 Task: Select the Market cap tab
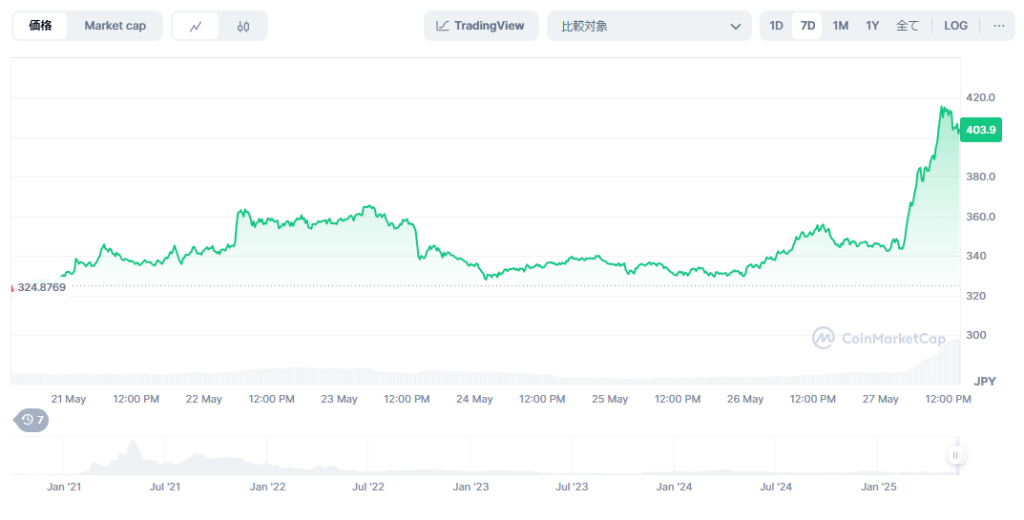coord(114,26)
